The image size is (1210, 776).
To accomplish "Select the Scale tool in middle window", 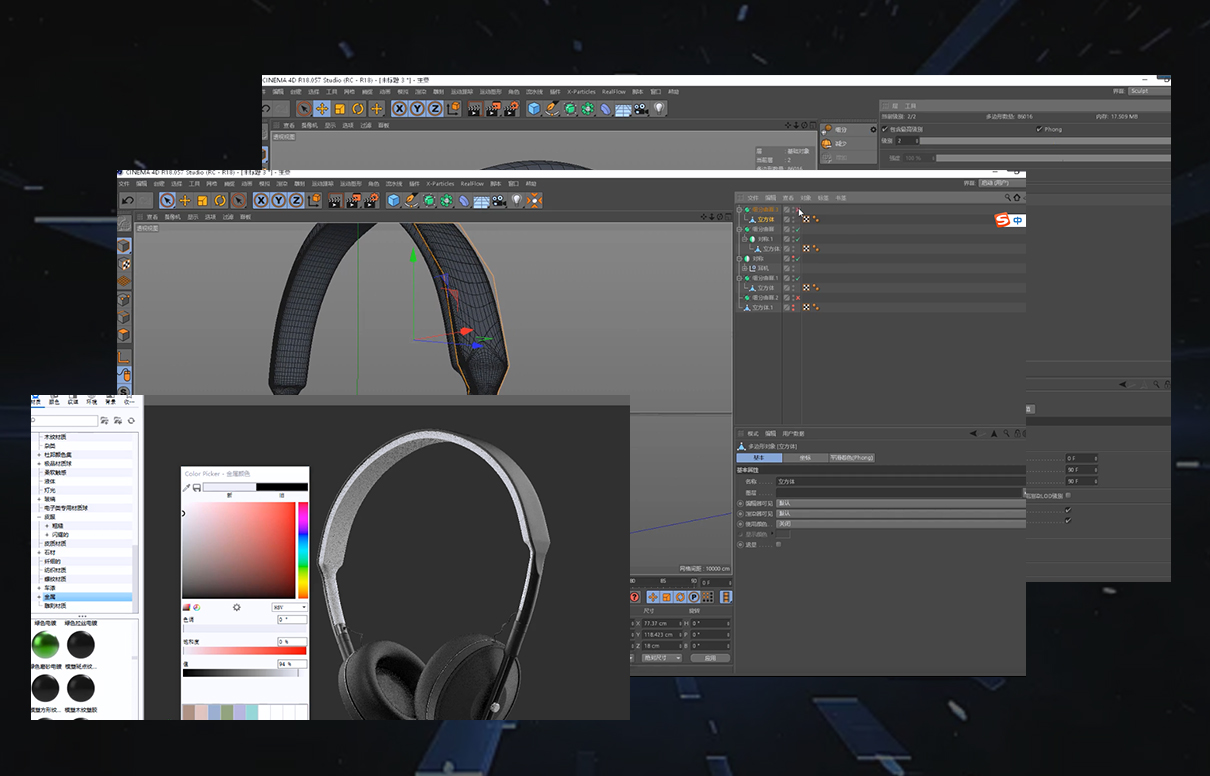I will tap(203, 200).
